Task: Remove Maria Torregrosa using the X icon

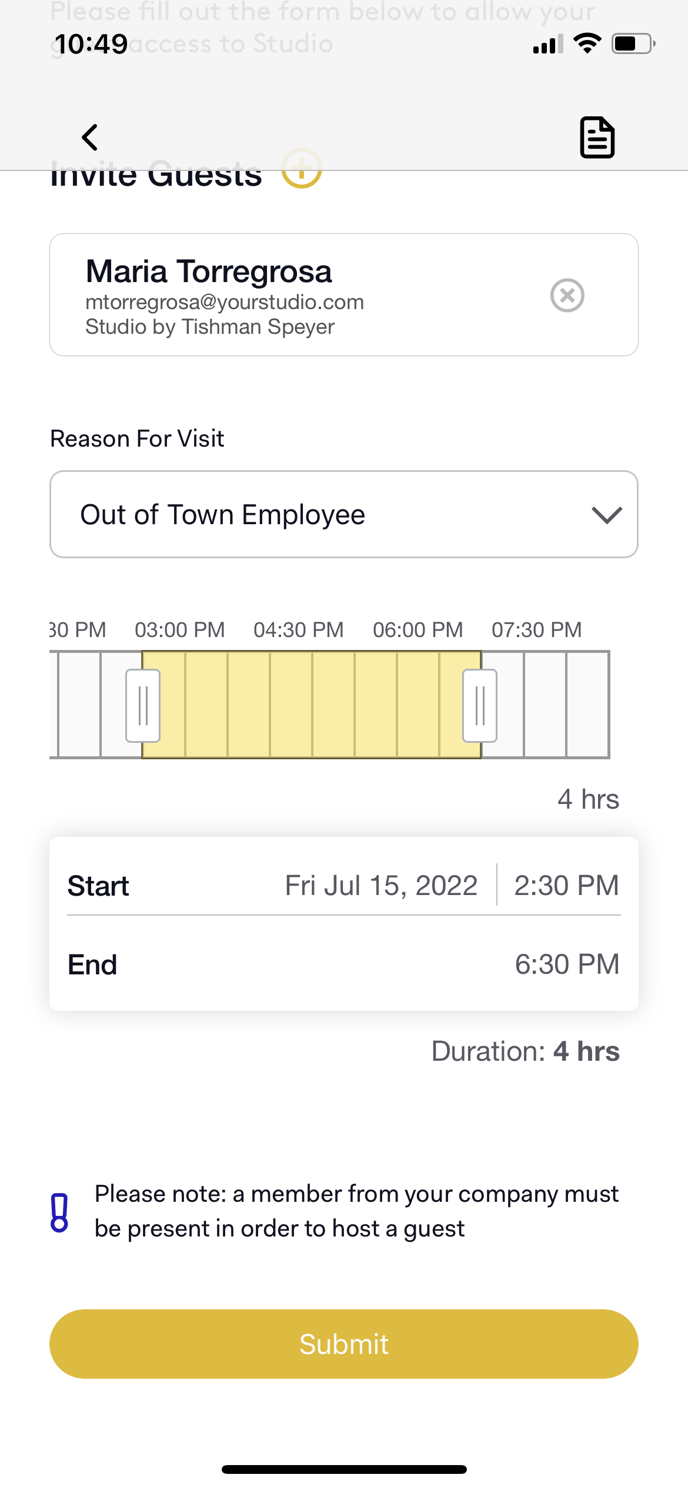Action: [x=567, y=295]
